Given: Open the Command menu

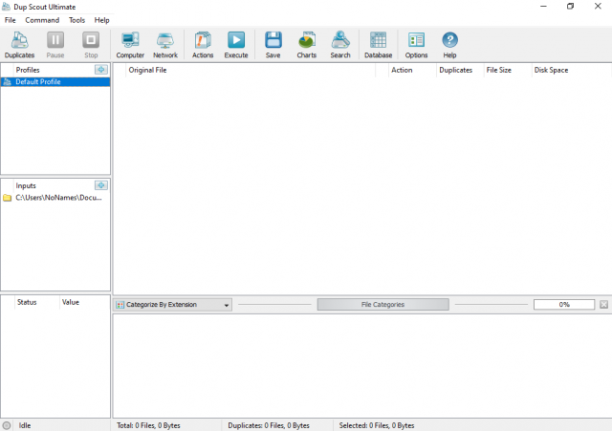Looking at the screenshot, I should coord(42,20).
